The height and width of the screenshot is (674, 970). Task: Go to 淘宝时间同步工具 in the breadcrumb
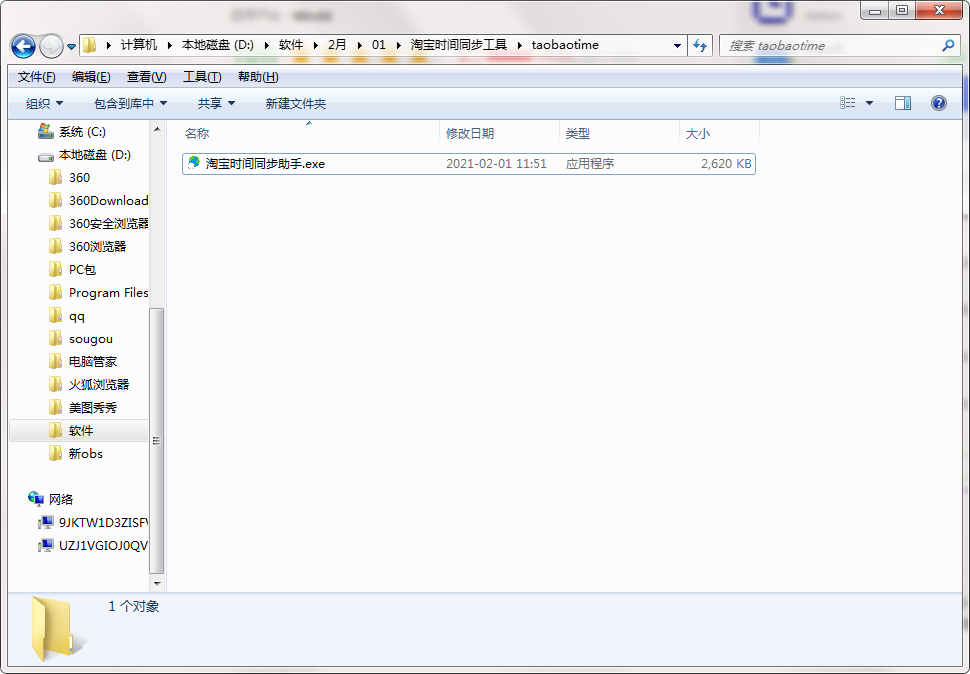click(458, 45)
